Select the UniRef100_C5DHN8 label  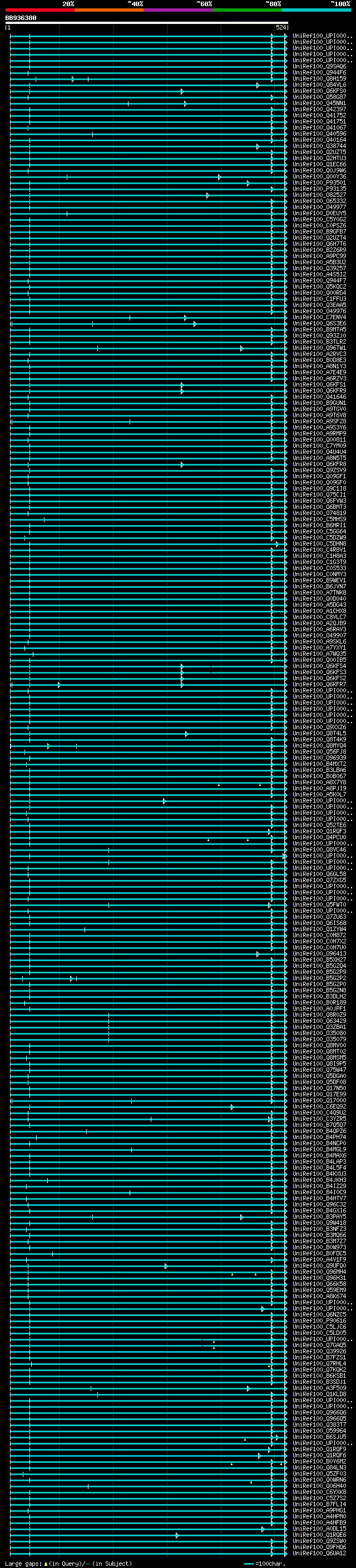point(319,543)
